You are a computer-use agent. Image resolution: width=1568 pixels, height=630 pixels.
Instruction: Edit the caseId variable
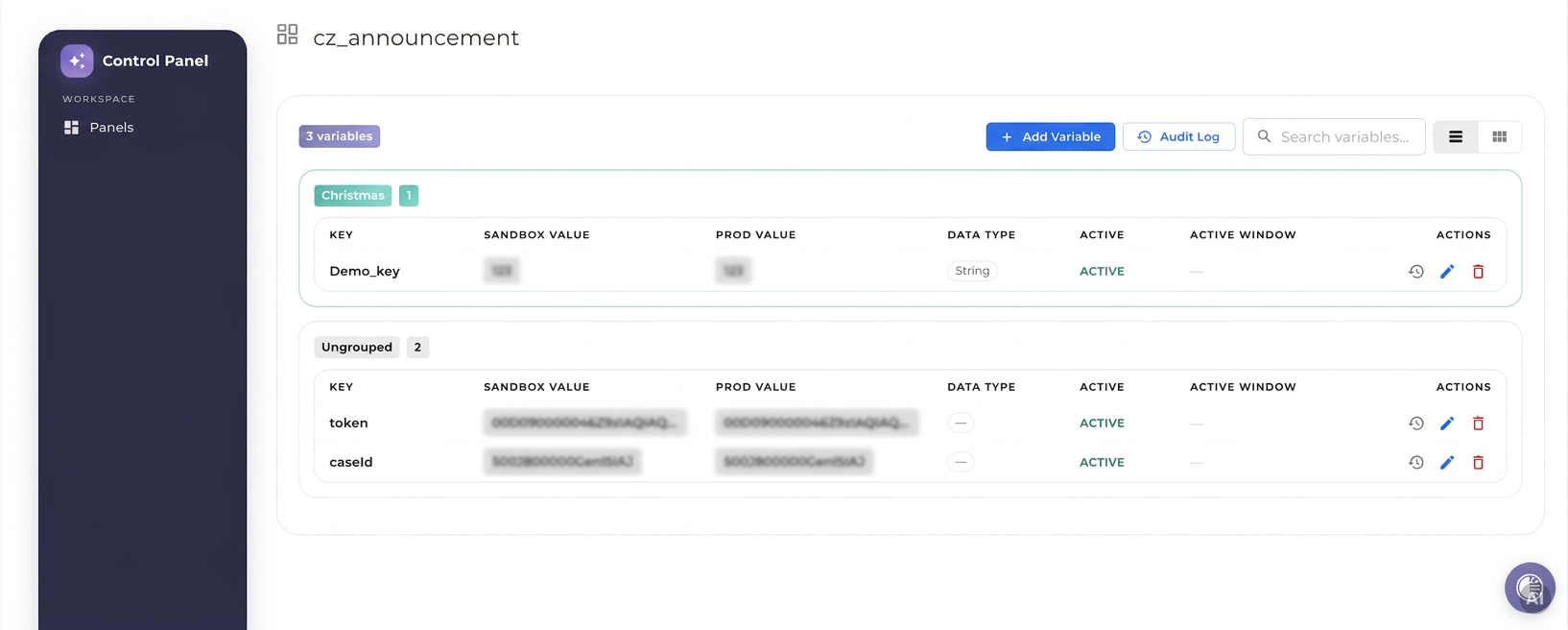(x=1447, y=463)
